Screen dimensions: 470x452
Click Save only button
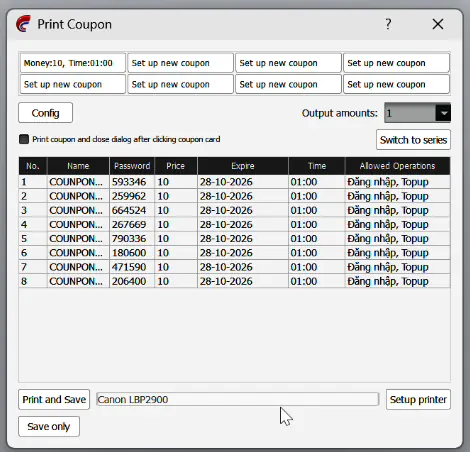point(49,426)
